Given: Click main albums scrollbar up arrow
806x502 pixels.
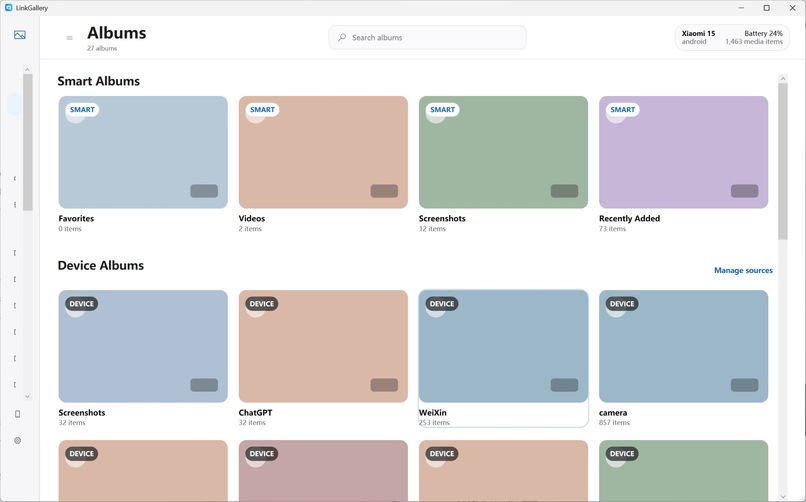Looking at the screenshot, I should pyautogui.click(x=783, y=79).
